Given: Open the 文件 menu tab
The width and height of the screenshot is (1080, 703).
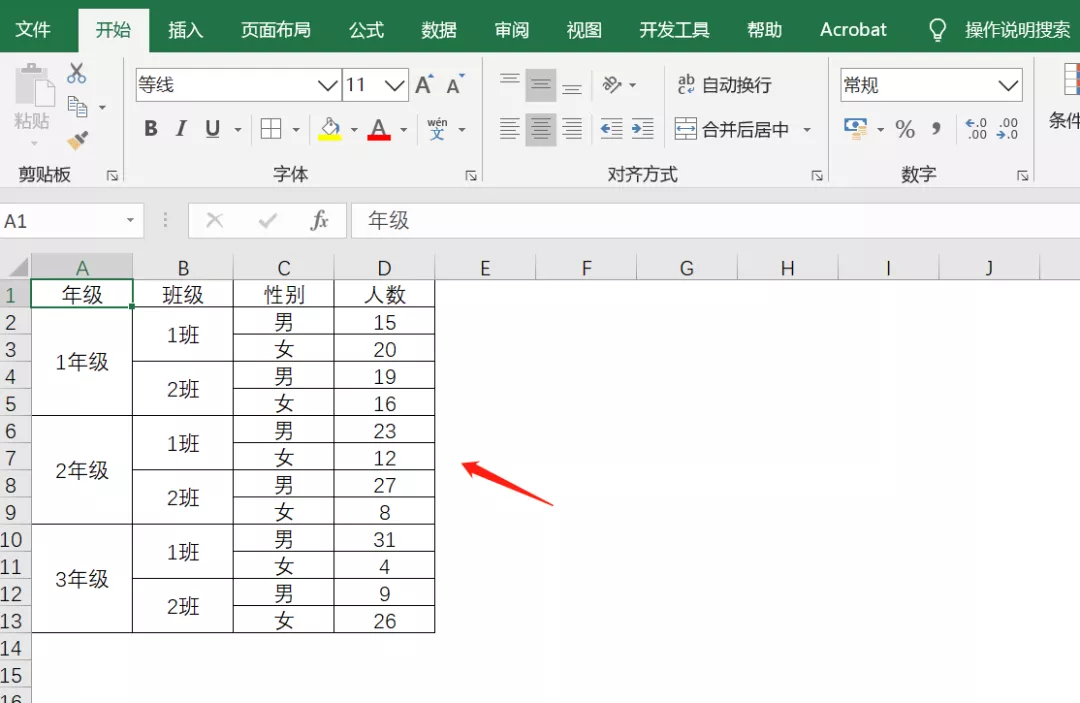Looking at the screenshot, I should [33, 30].
